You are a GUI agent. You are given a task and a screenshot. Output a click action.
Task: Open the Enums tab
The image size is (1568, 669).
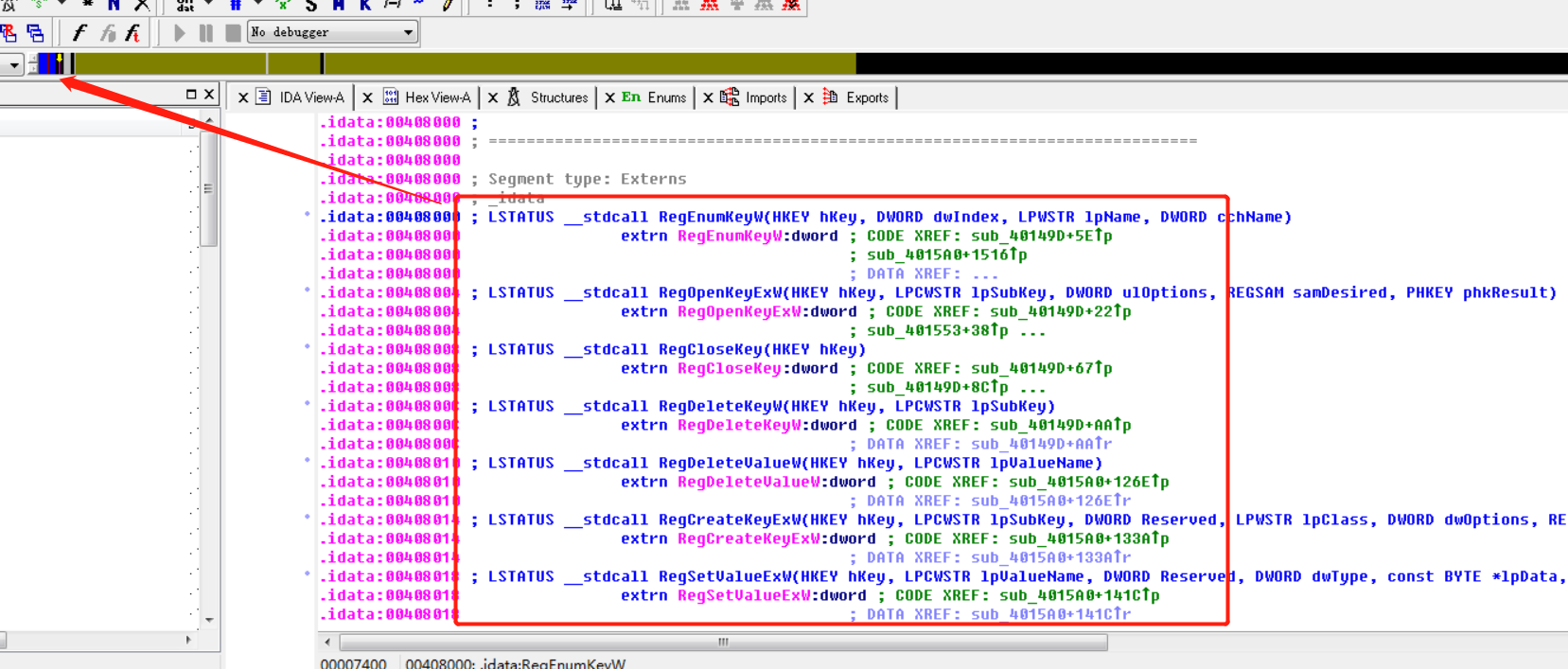pos(666,97)
